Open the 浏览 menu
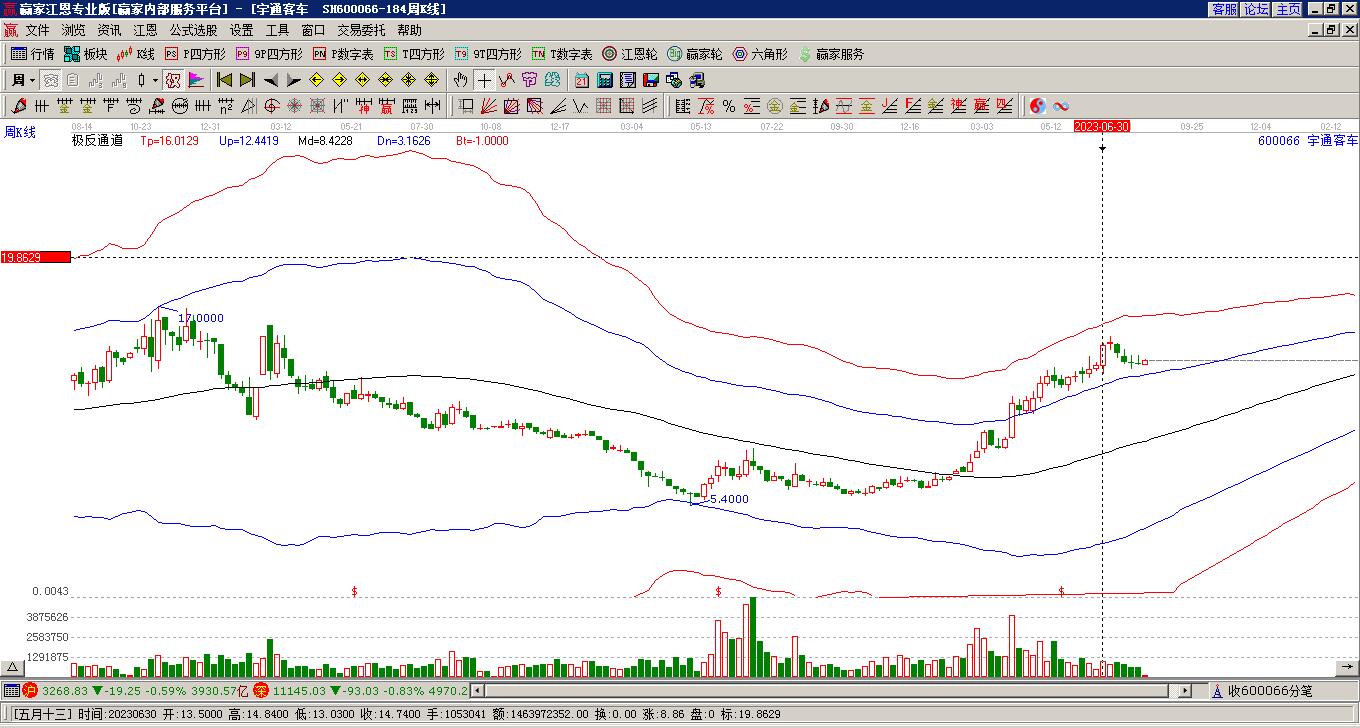 point(73,30)
